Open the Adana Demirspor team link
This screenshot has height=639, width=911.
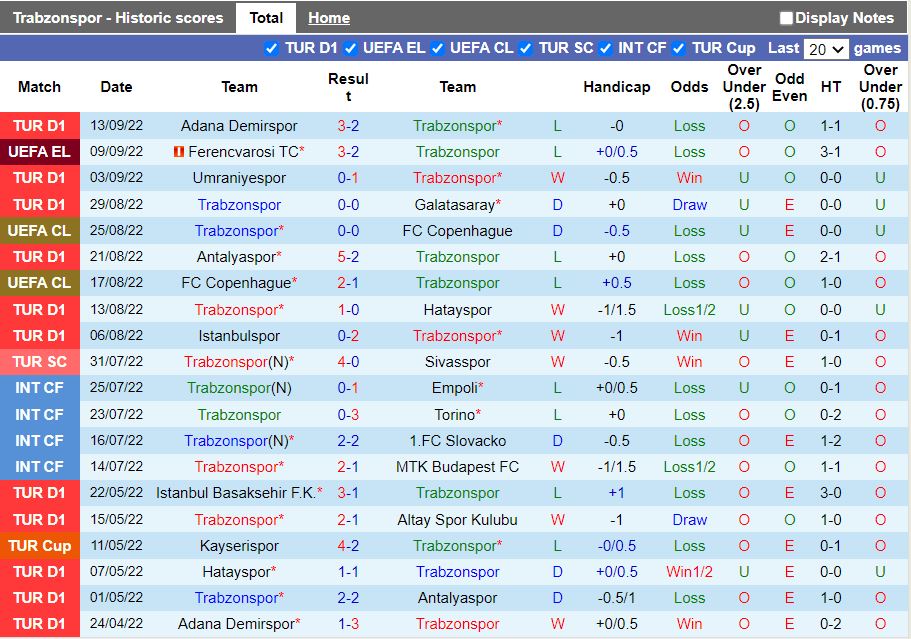point(239,126)
